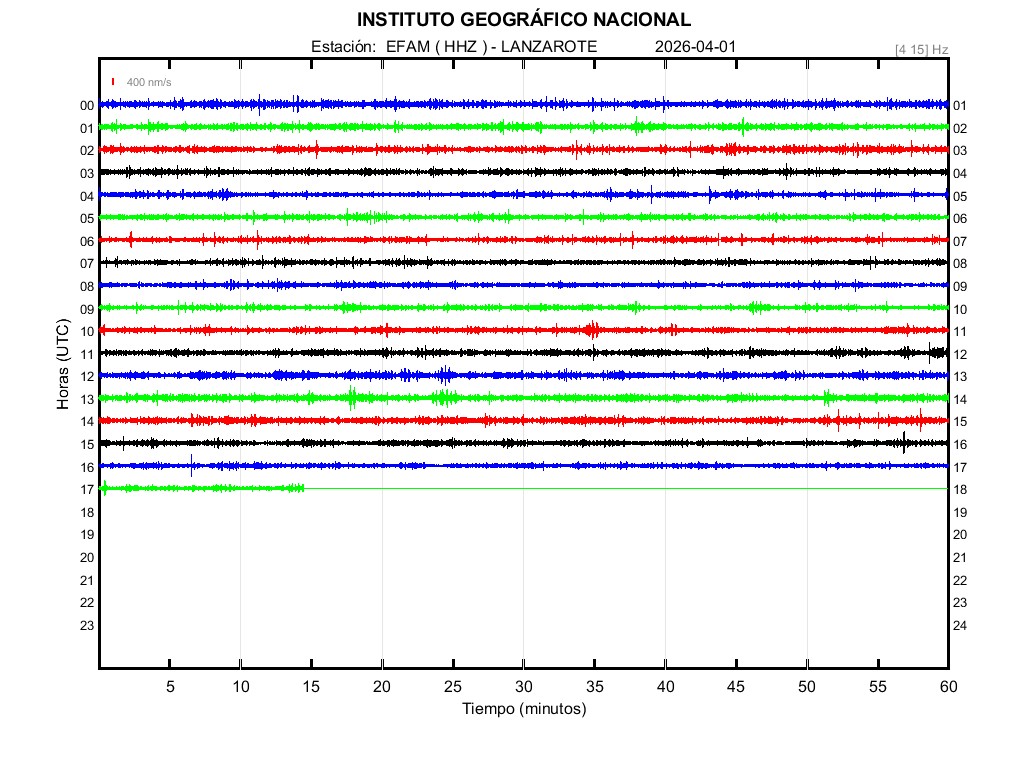Click hour label 00 on left axis
The width and height of the screenshot is (1024, 768).
[87, 106]
